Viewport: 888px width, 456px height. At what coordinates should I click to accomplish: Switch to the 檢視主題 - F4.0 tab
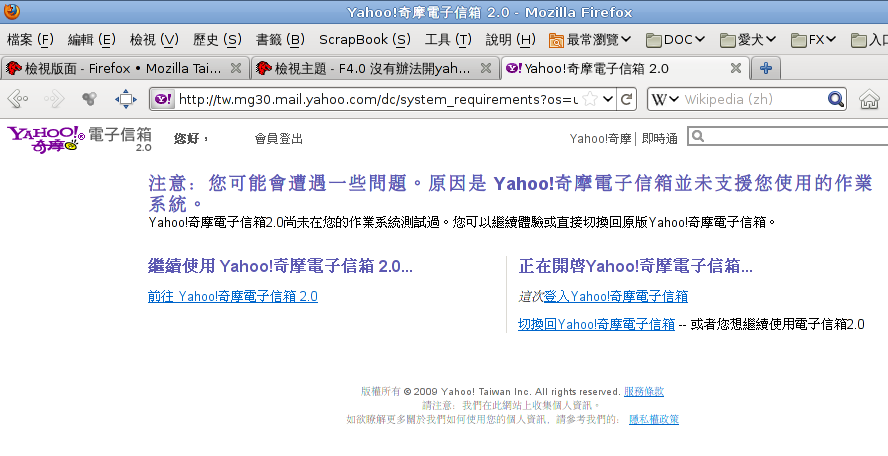372,68
